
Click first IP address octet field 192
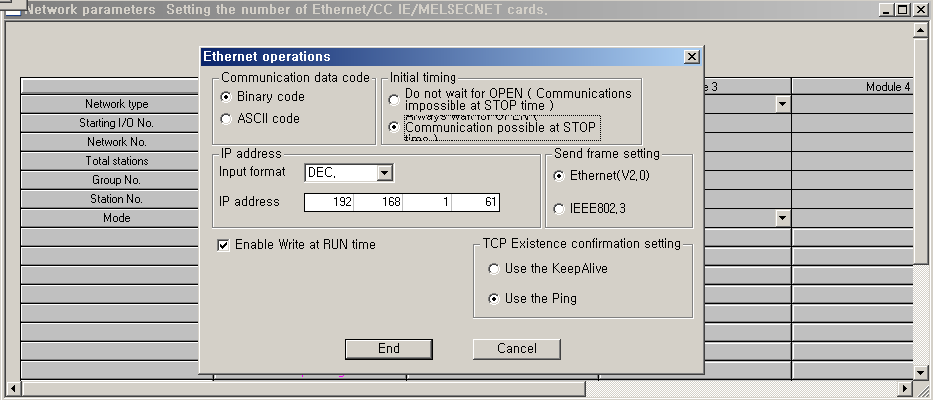click(x=330, y=203)
